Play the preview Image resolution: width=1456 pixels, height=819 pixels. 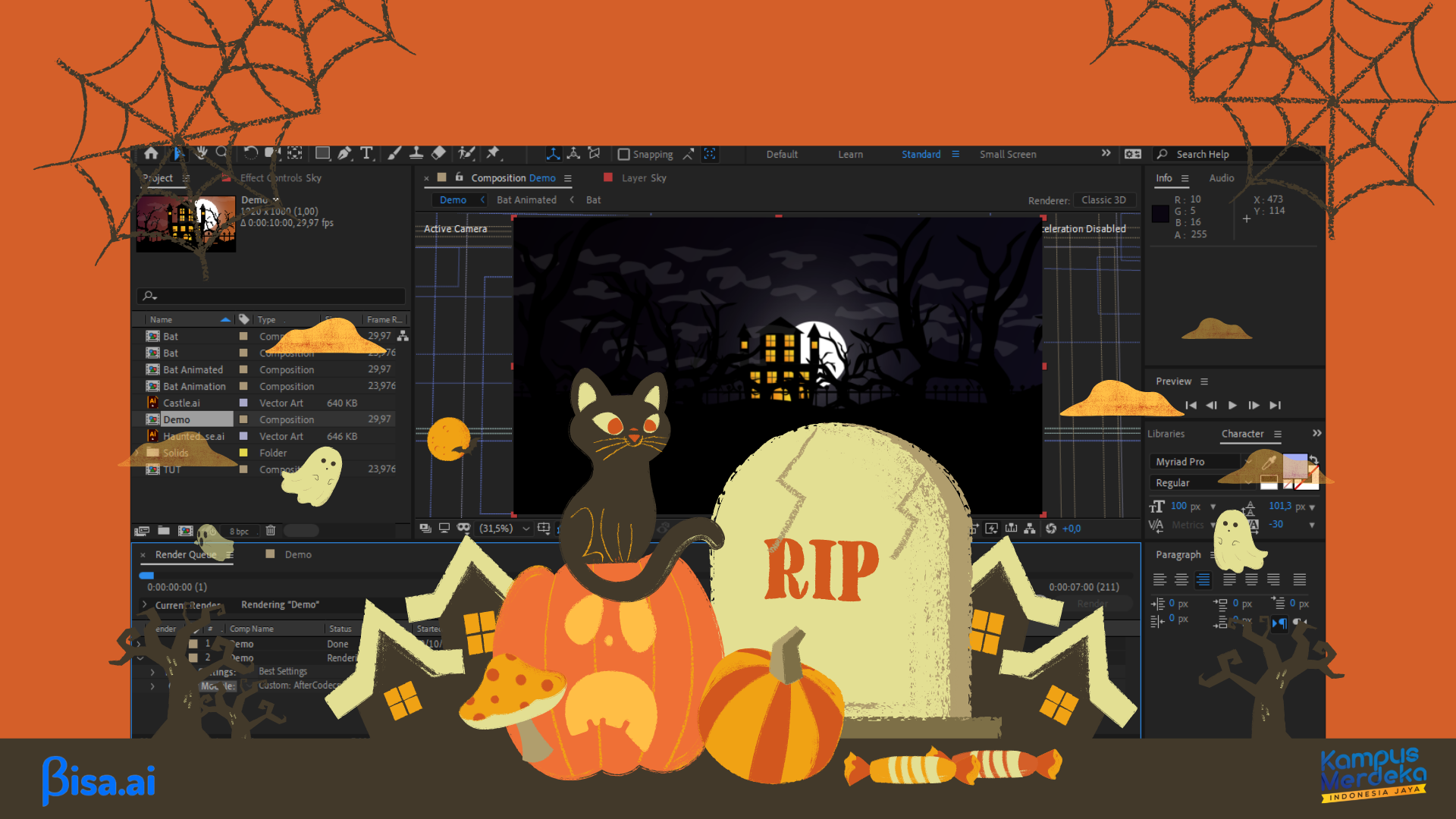click(1232, 406)
